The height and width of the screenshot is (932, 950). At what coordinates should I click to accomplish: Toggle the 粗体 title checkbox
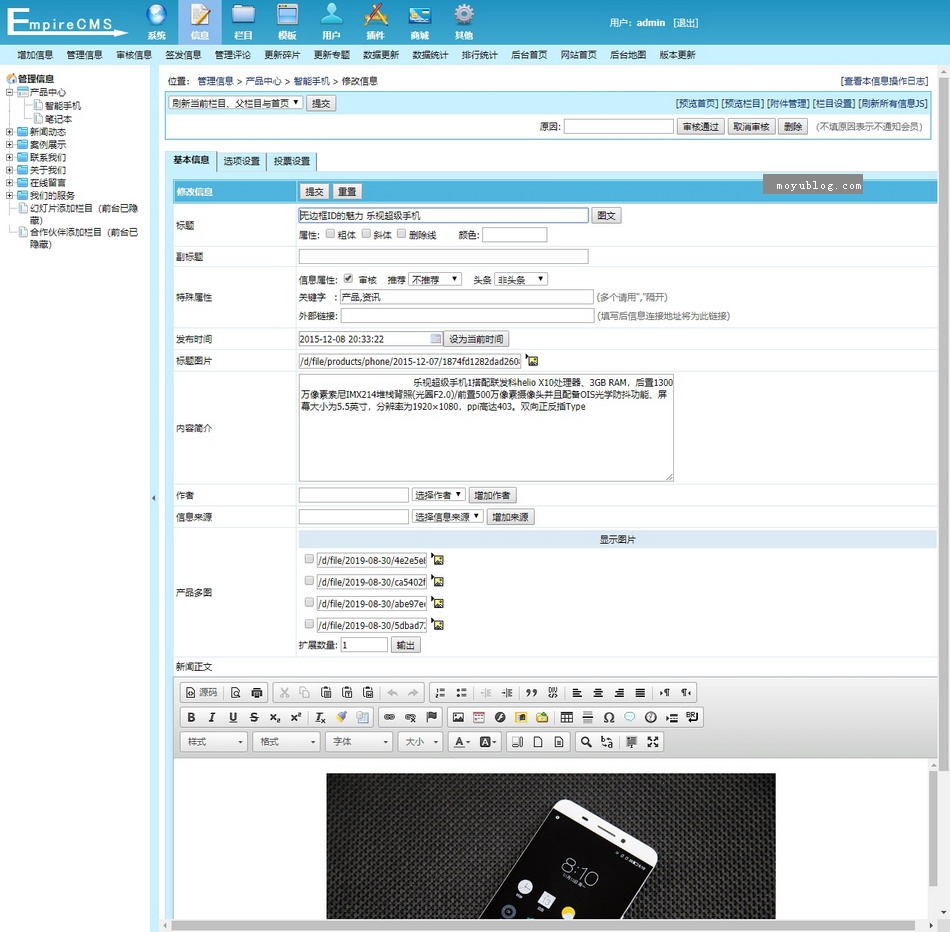pyautogui.click(x=330, y=234)
